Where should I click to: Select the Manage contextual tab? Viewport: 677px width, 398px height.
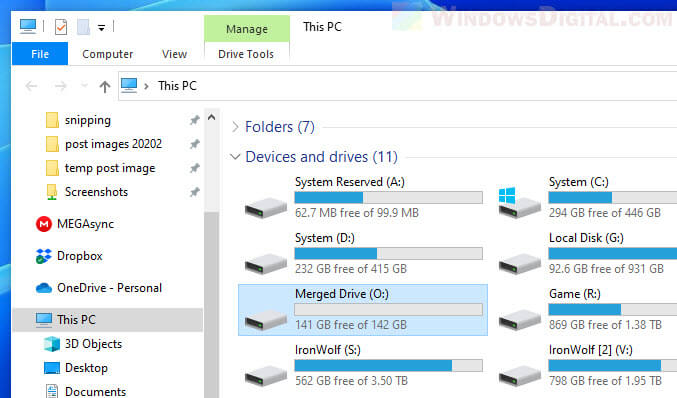[x=247, y=29]
